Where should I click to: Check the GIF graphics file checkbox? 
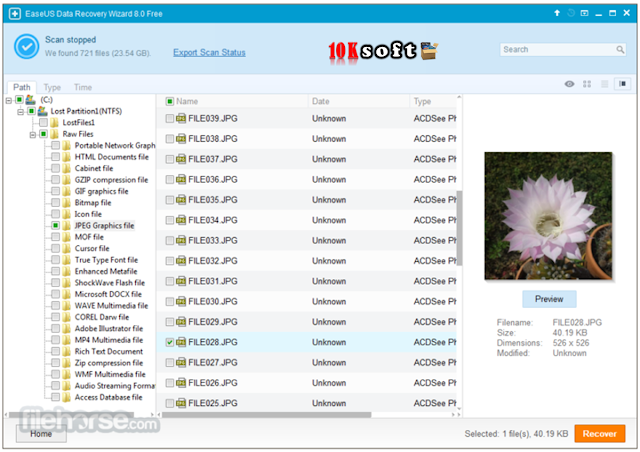coord(56,191)
